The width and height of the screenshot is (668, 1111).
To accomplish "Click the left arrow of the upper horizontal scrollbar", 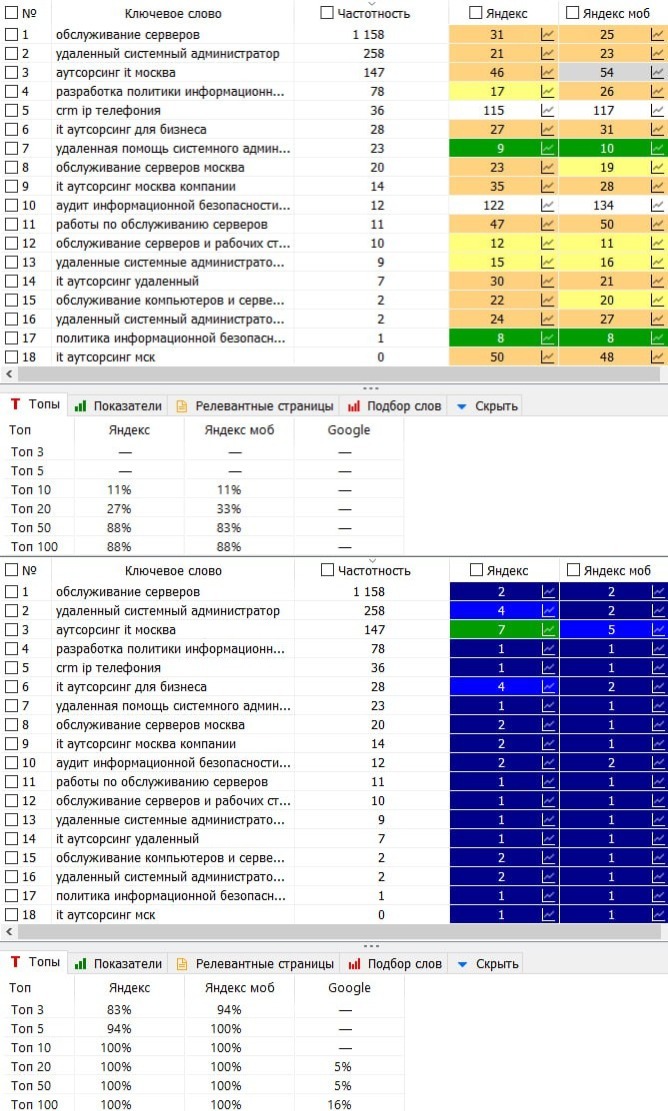I will click(9, 374).
